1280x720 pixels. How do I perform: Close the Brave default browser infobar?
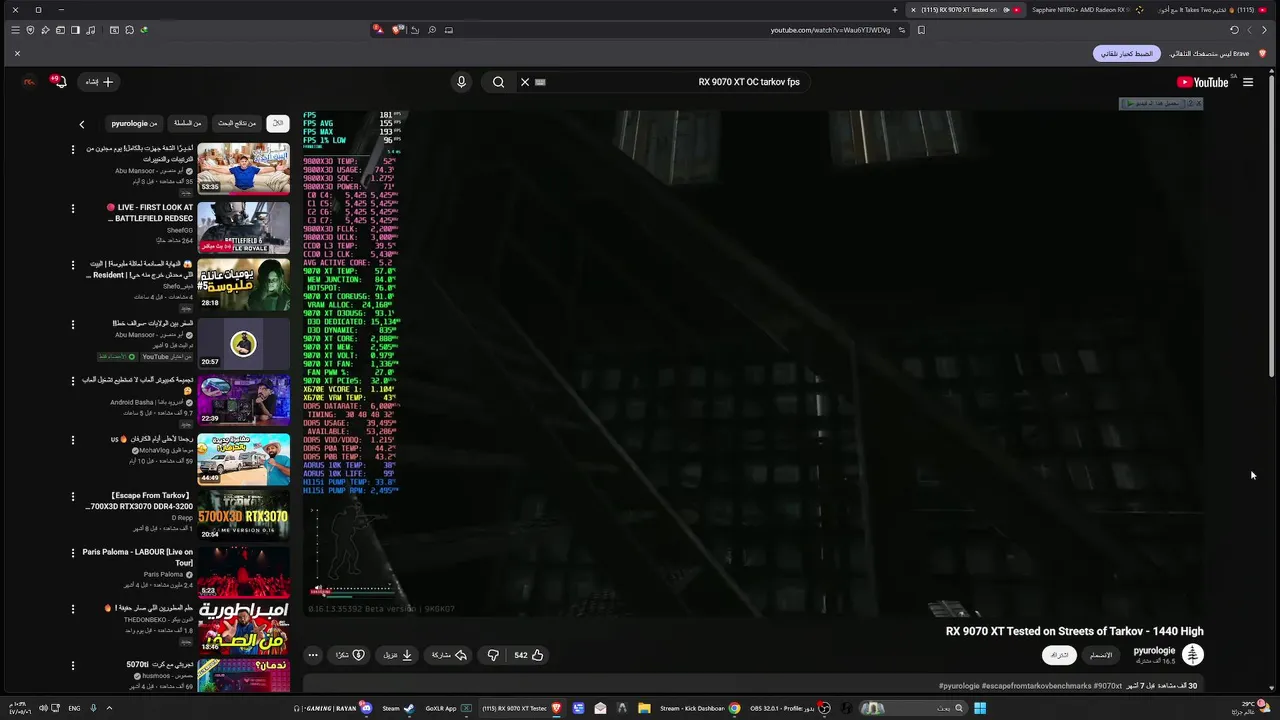point(17,53)
